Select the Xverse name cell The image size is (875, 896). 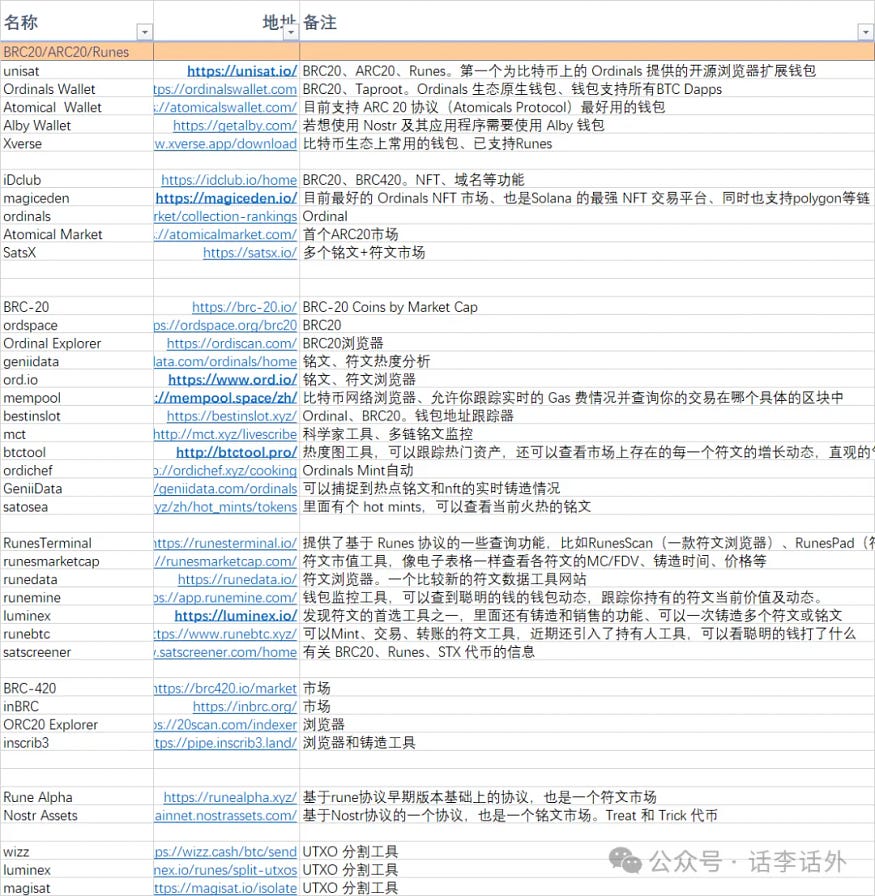pyautogui.click(x=77, y=143)
